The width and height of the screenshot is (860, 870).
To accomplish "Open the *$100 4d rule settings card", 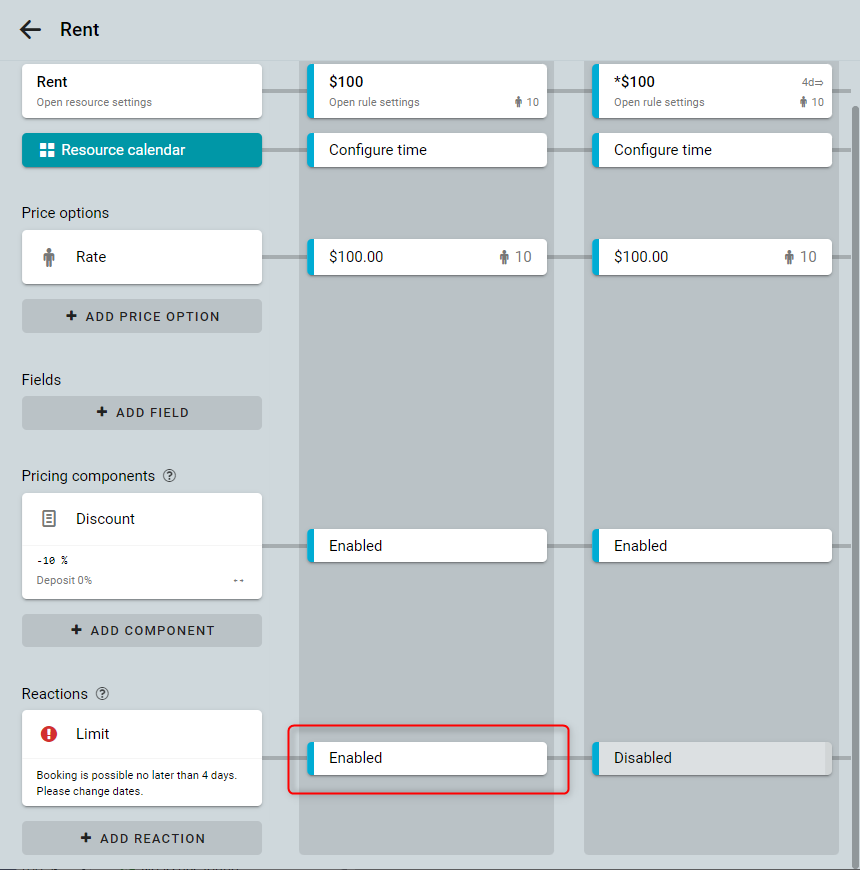I will click(x=712, y=90).
